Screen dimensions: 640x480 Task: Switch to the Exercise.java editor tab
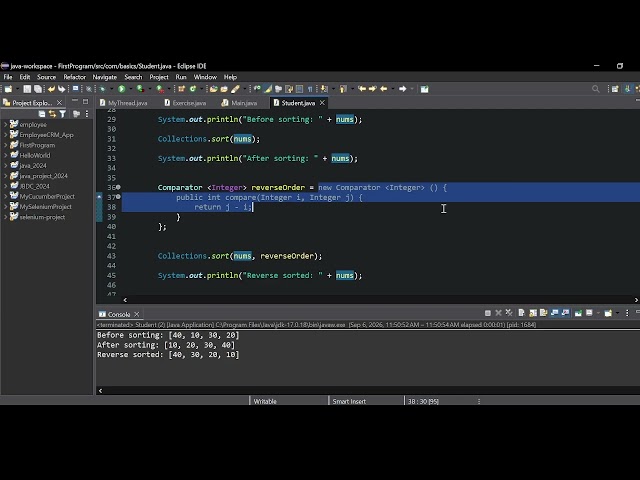185,103
